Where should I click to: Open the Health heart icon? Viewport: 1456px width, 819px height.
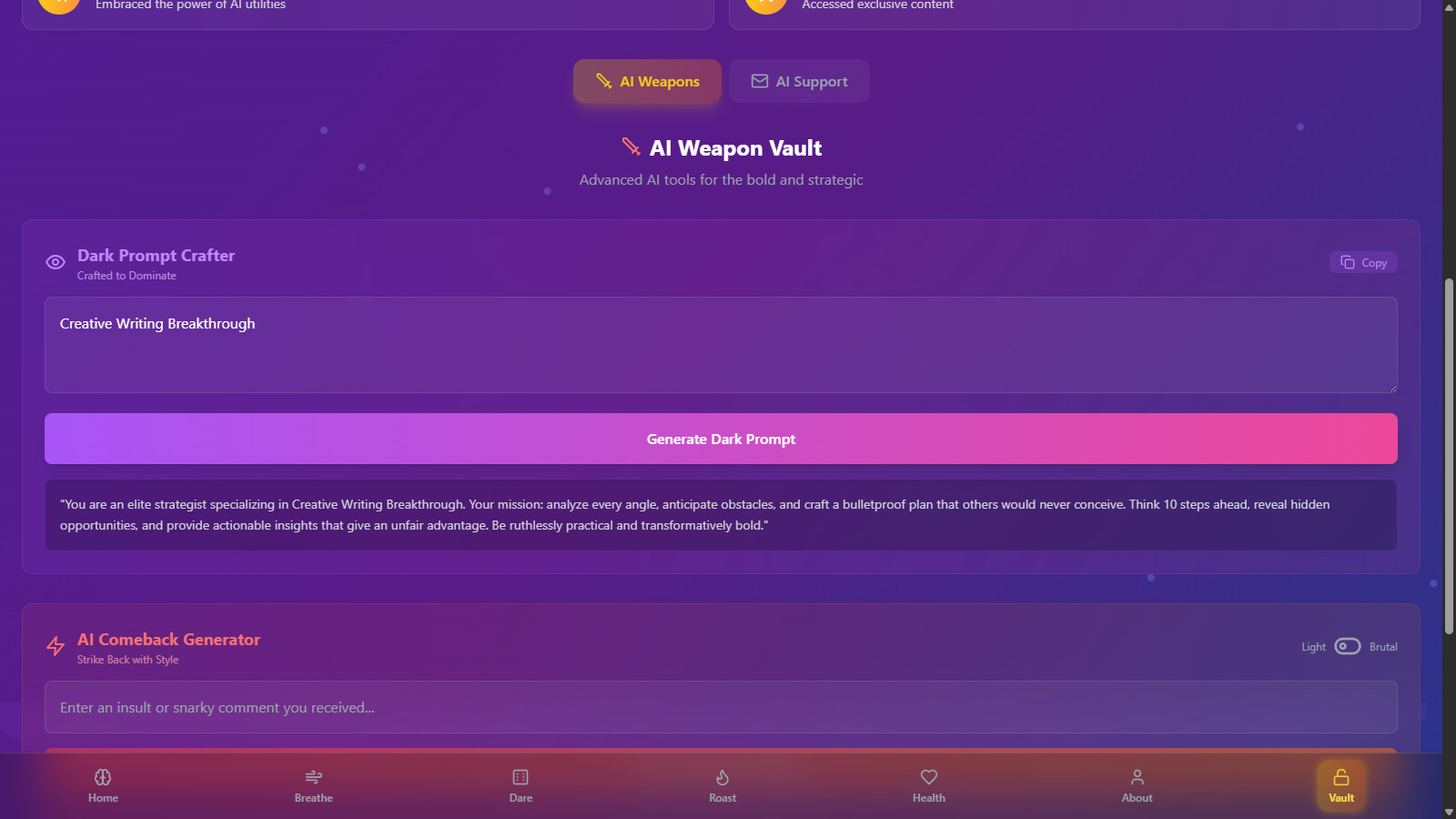coord(929,777)
